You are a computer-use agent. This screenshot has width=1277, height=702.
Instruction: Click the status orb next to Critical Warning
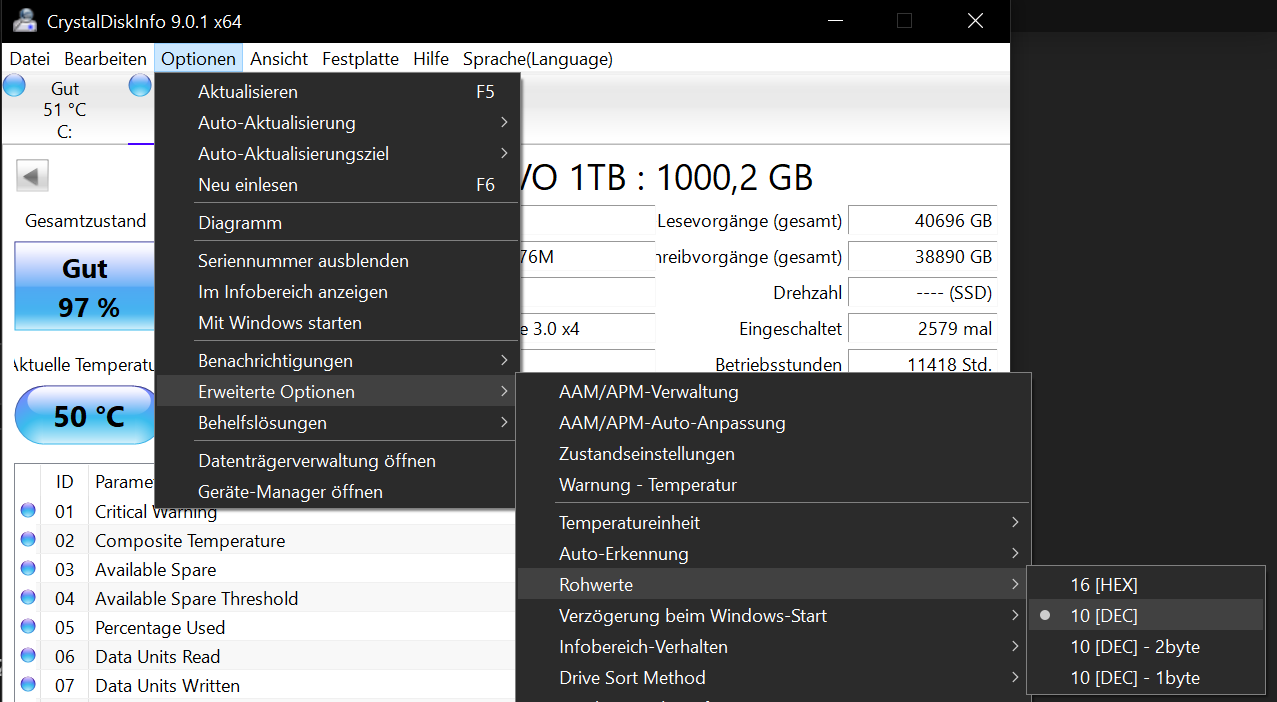click(28, 511)
